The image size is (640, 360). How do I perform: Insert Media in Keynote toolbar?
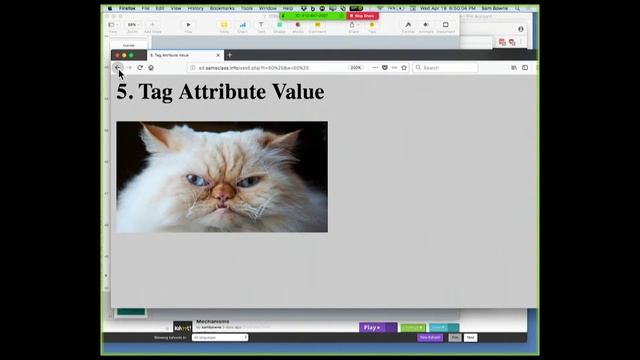click(x=298, y=27)
